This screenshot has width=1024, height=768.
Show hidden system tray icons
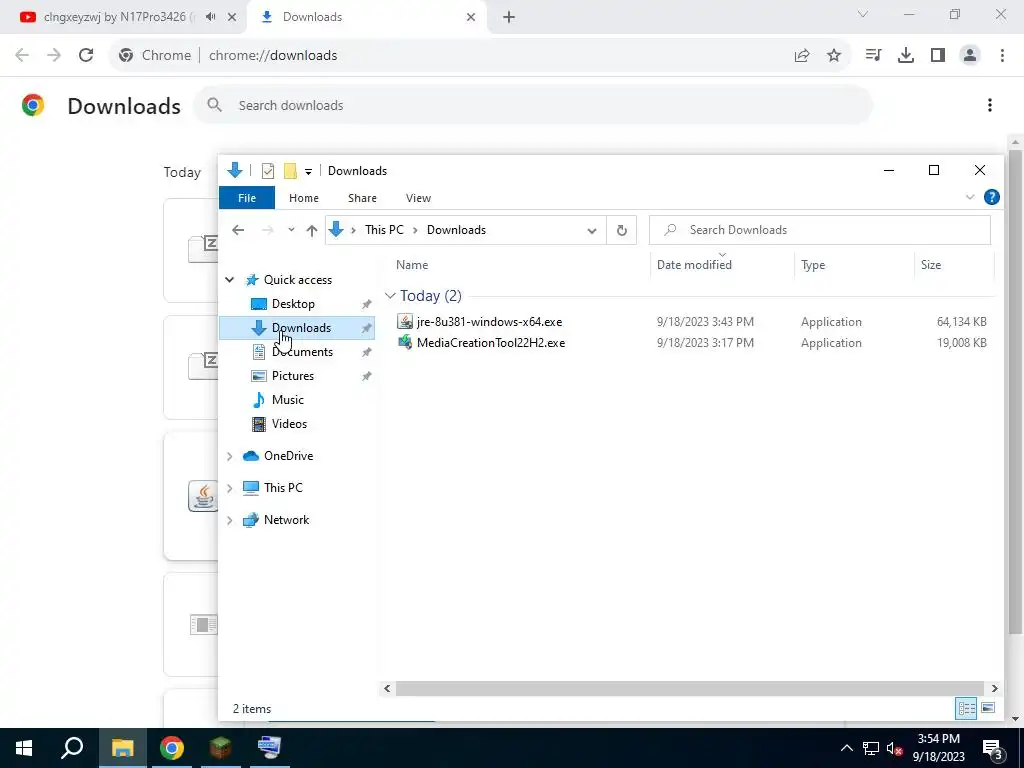(x=846, y=748)
